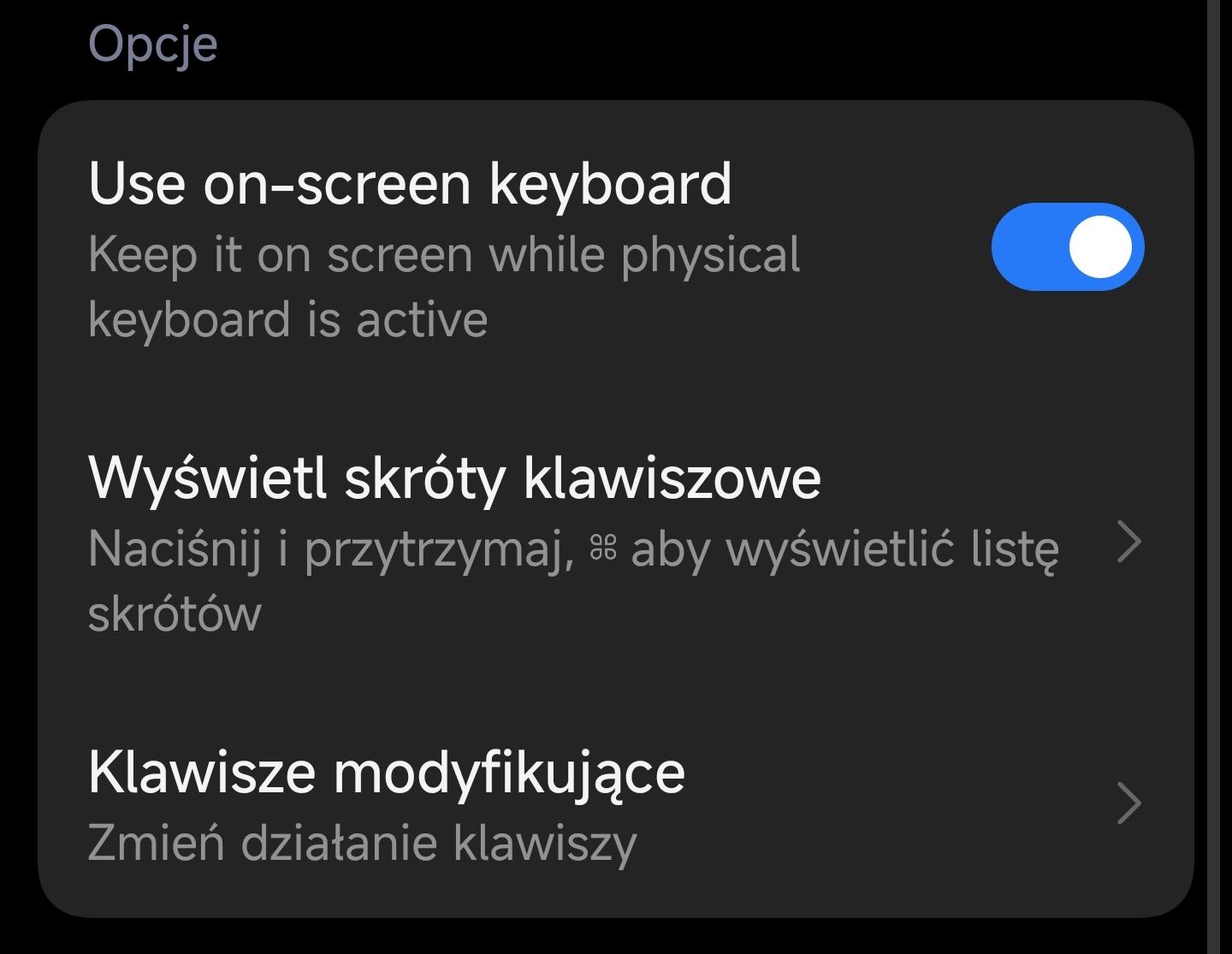Expand Wyświetl skróty klawiszowe via its chevron
The image size is (1232, 954).
1129,542
